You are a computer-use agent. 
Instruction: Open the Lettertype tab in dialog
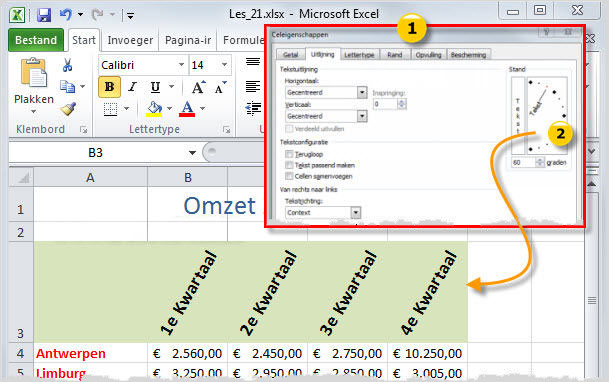click(x=359, y=55)
